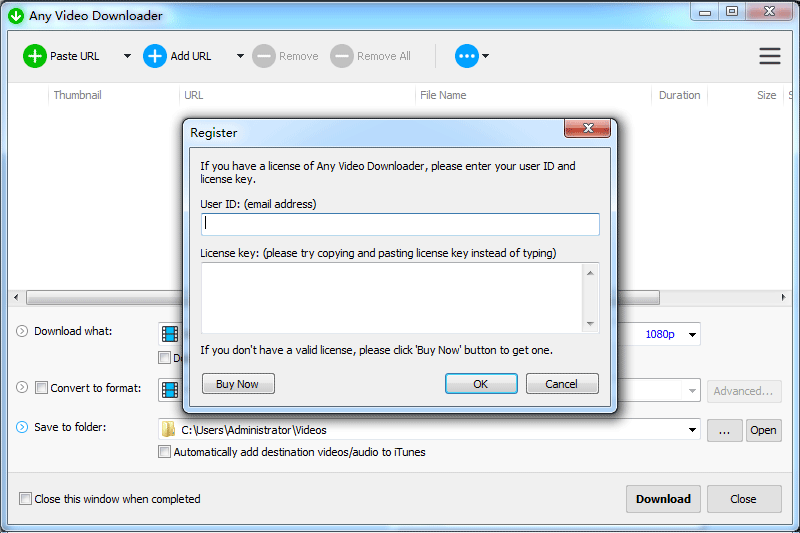Collapse the Convert to format expander
The height and width of the screenshot is (533, 800).
point(22,387)
